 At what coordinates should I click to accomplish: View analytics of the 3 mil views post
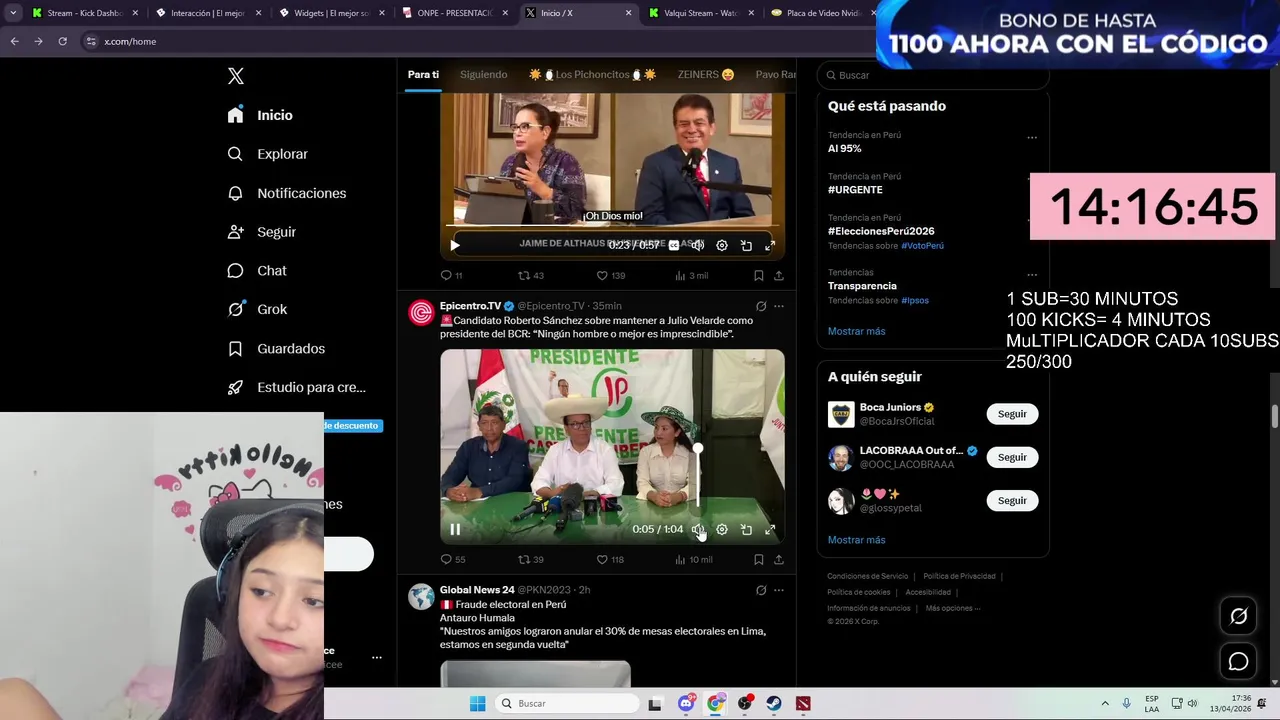pyautogui.click(x=691, y=275)
